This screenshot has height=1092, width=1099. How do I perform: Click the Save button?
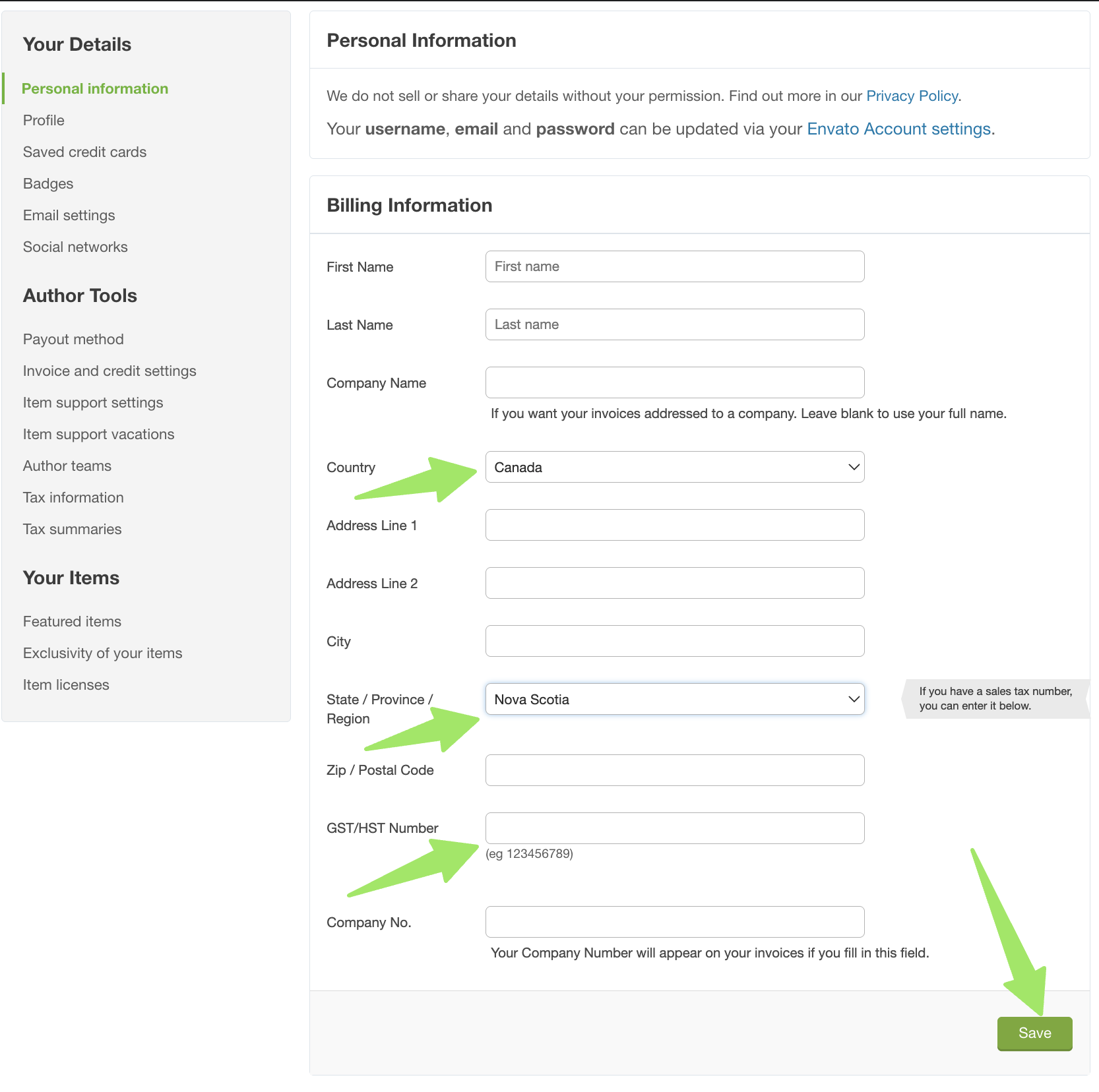pyautogui.click(x=1034, y=1033)
